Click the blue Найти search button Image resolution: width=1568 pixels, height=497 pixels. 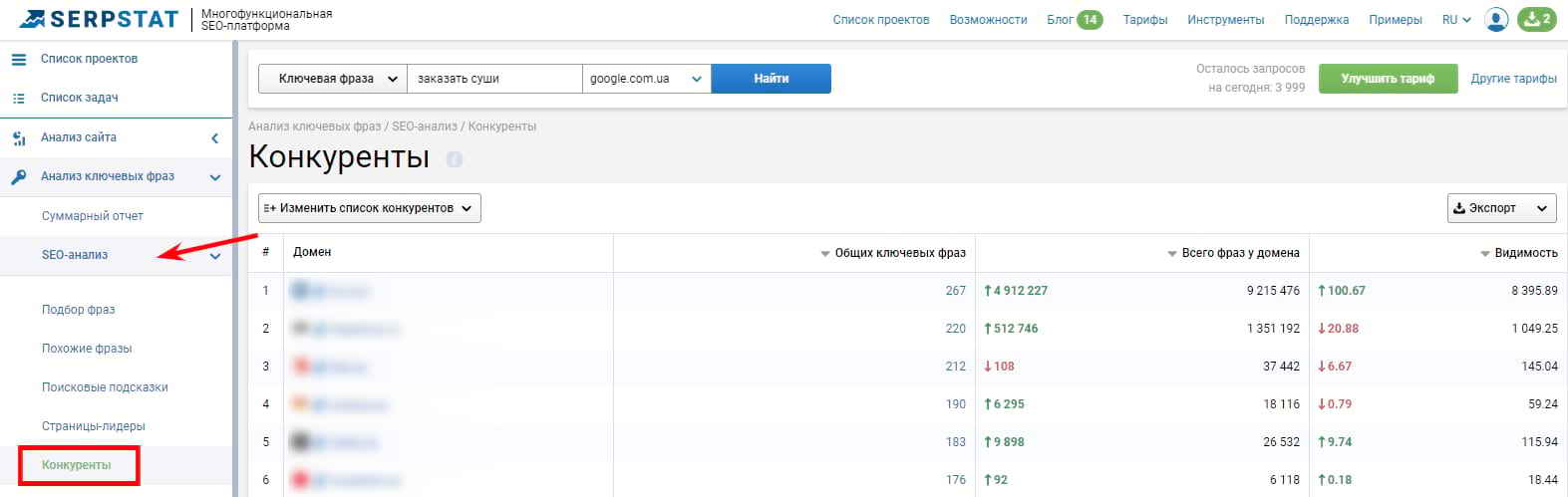(x=772, y=79)
